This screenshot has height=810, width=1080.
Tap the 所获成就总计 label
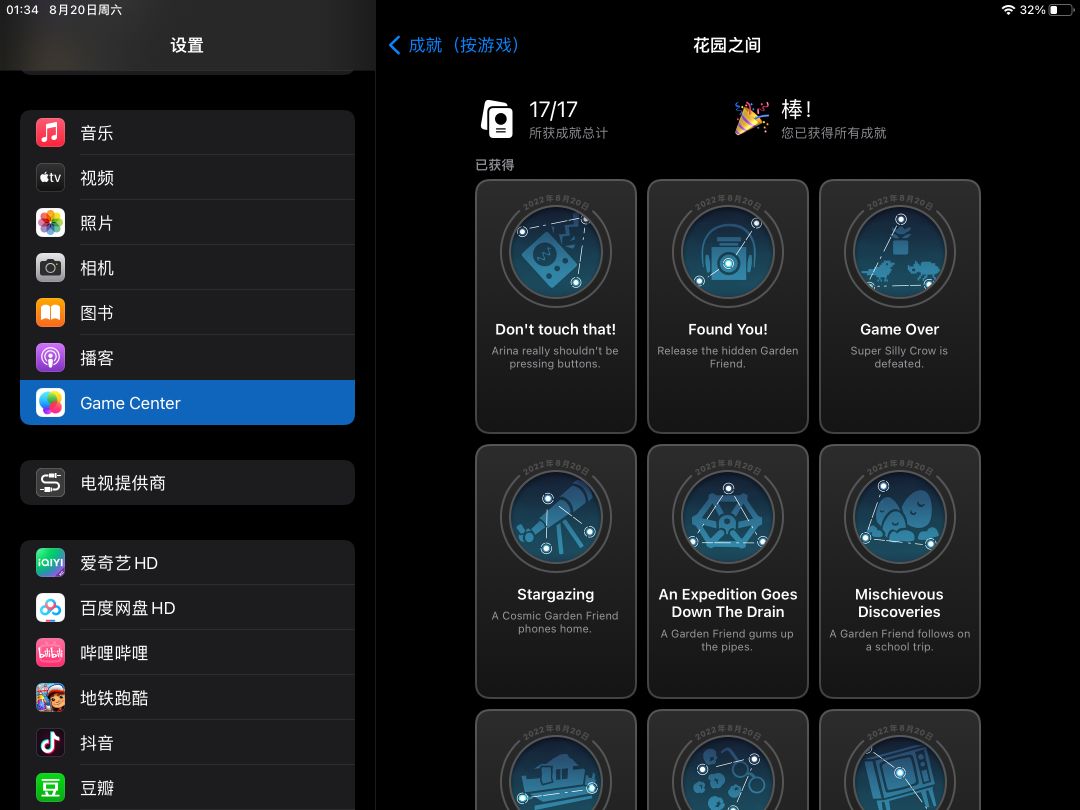(568, 133)
